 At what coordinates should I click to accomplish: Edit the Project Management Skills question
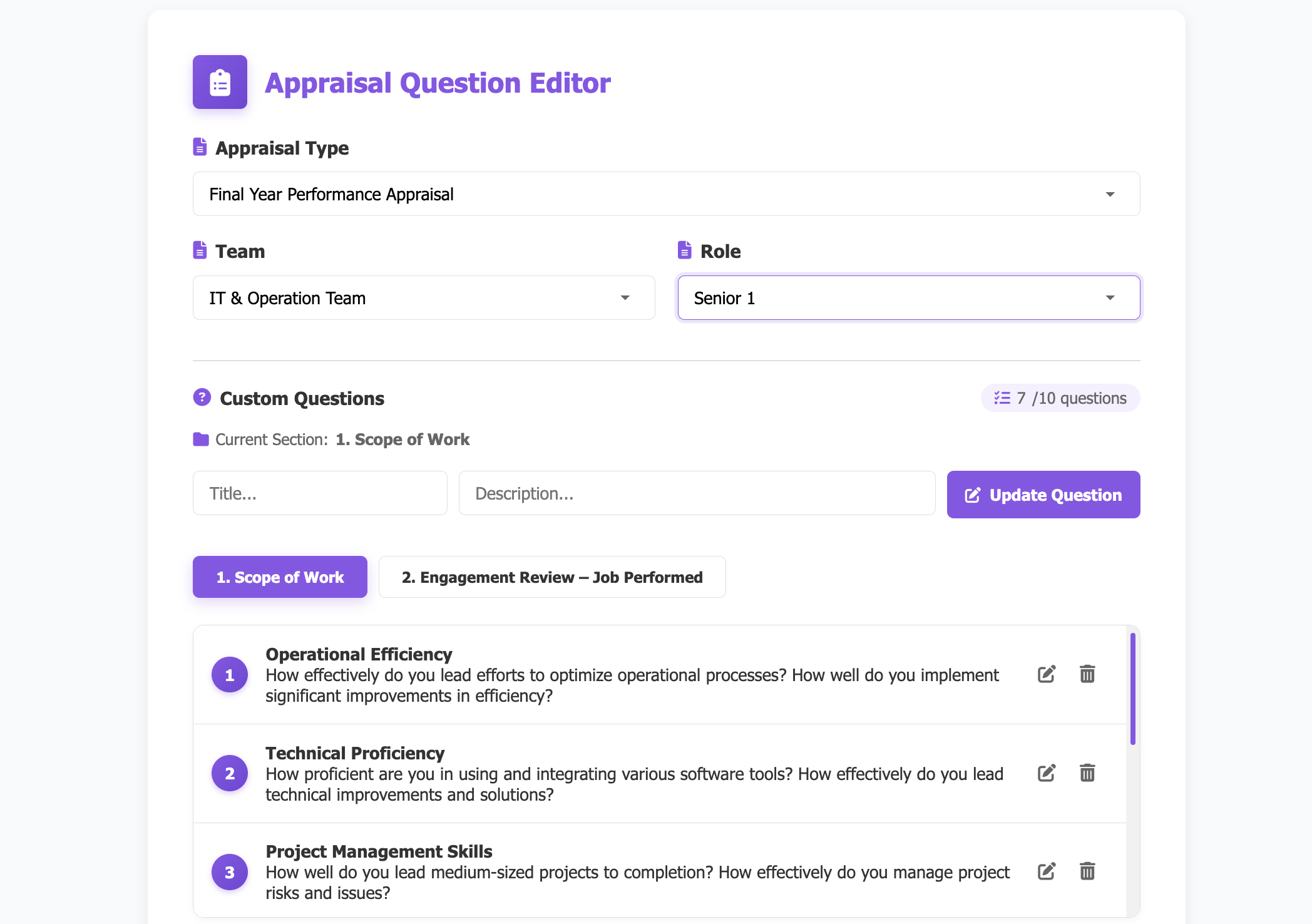pos(1047,871)
